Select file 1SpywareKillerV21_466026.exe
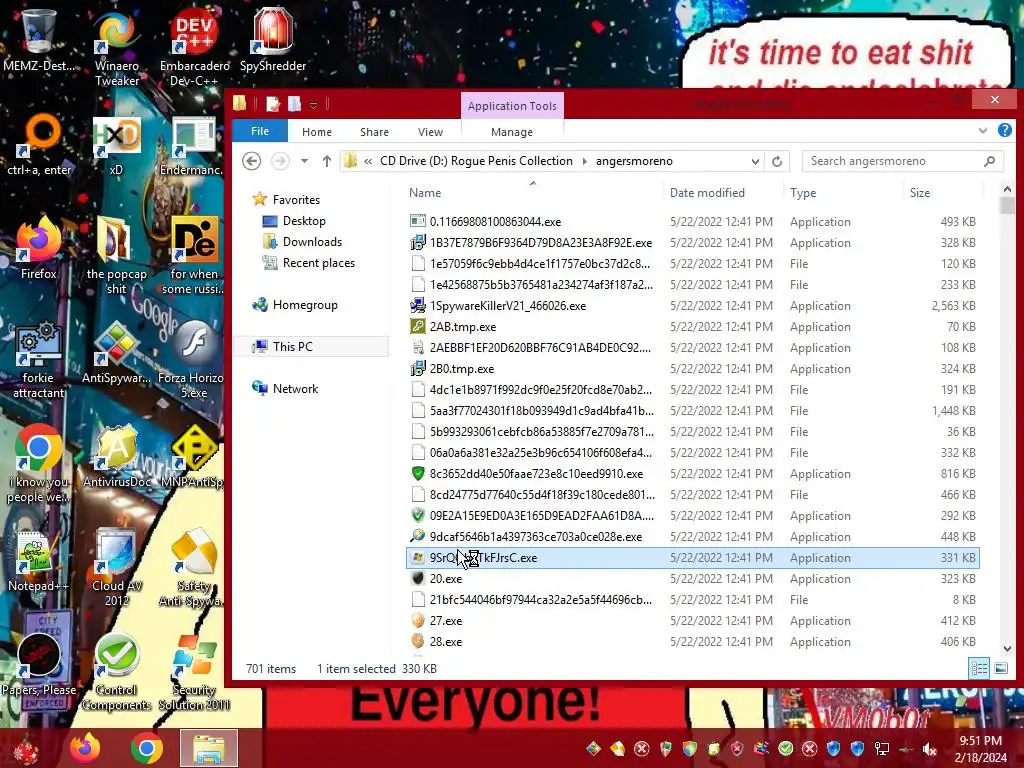Viewport: 1024px width, 768px height. click(692, 306)
